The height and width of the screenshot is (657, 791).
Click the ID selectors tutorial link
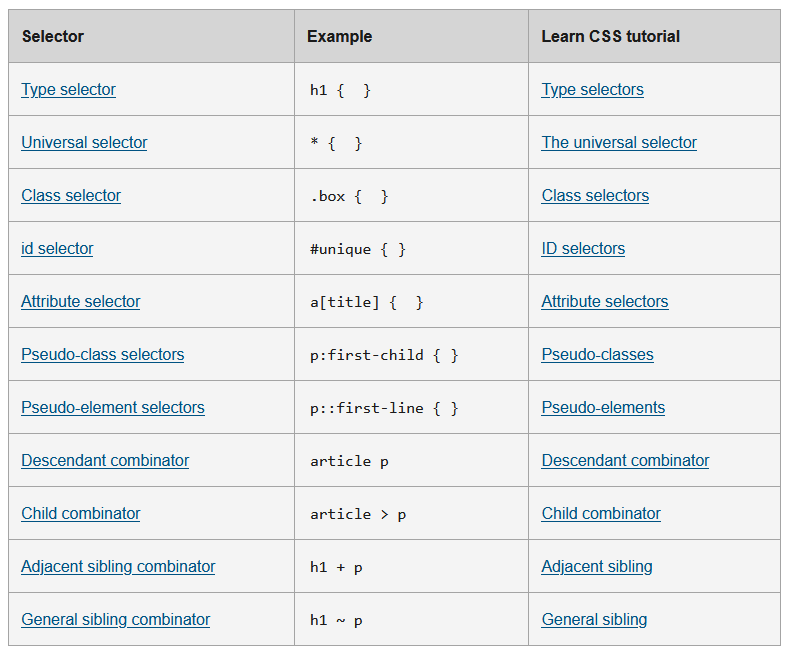click(583, 249)
